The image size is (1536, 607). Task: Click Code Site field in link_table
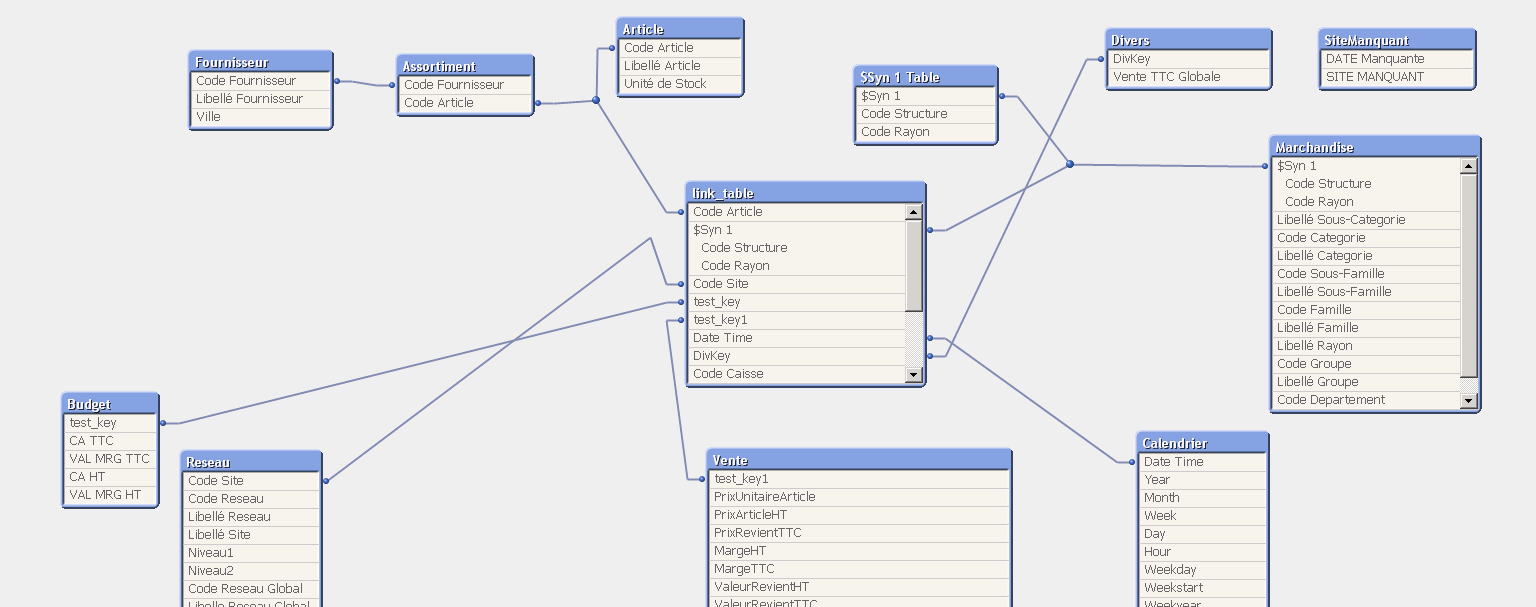coord(797,284)
